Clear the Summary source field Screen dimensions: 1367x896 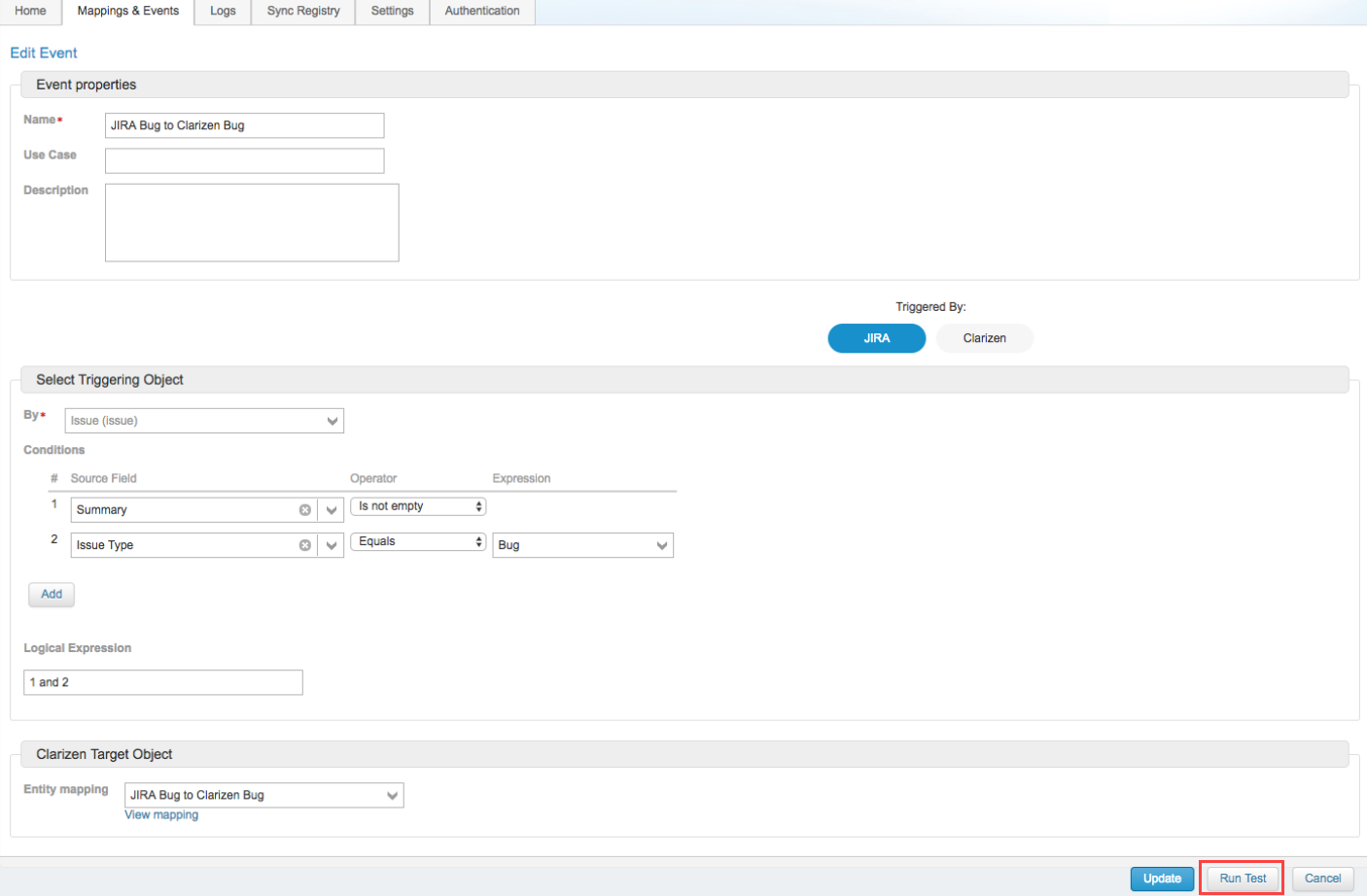coord(305,510)
